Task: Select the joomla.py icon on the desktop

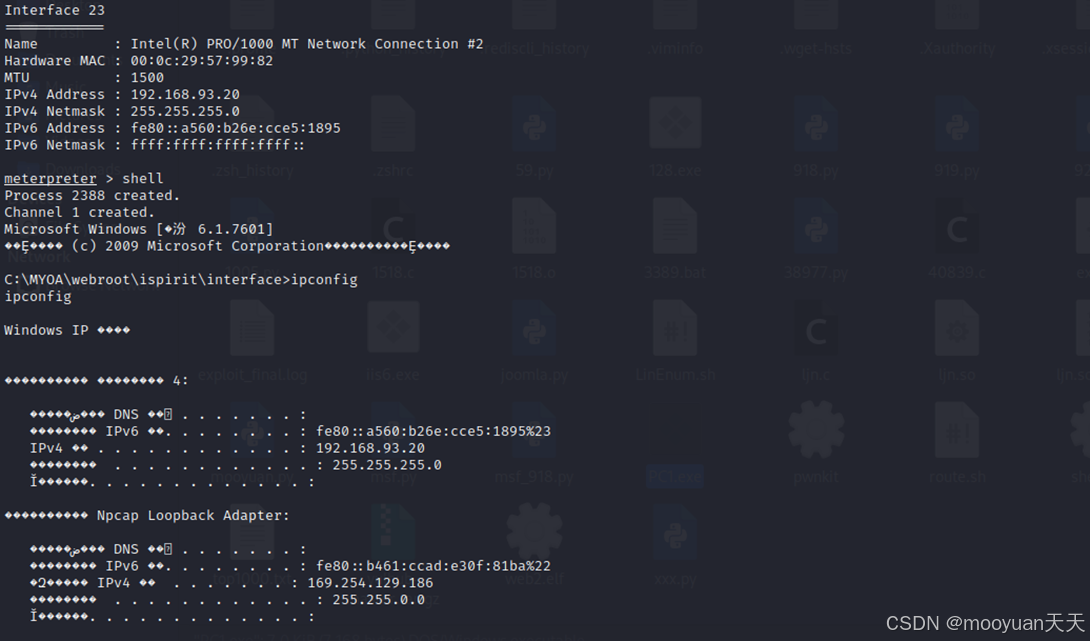Action: (x=534, y=330)
